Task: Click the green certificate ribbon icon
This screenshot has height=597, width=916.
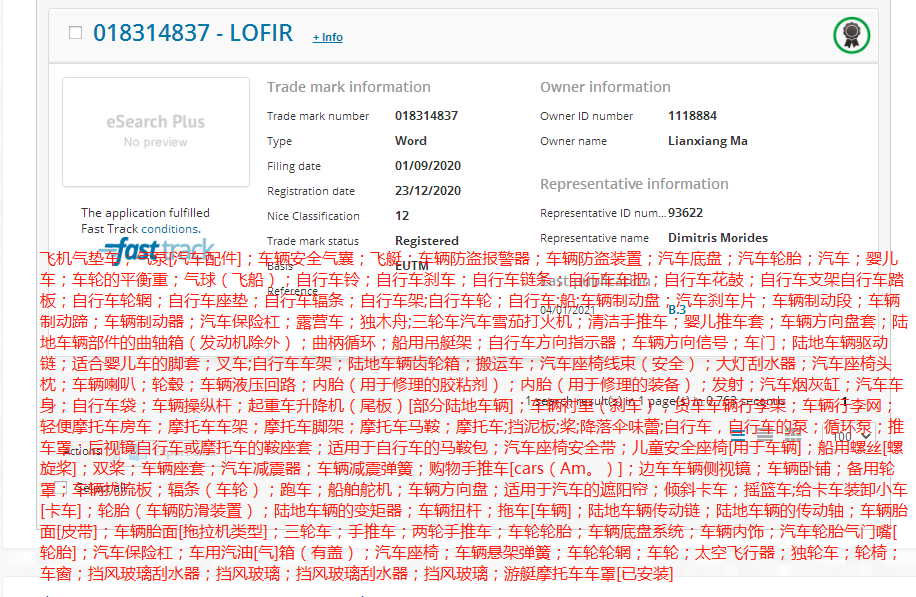Action: pyautogui.click(x=851, y=35)
